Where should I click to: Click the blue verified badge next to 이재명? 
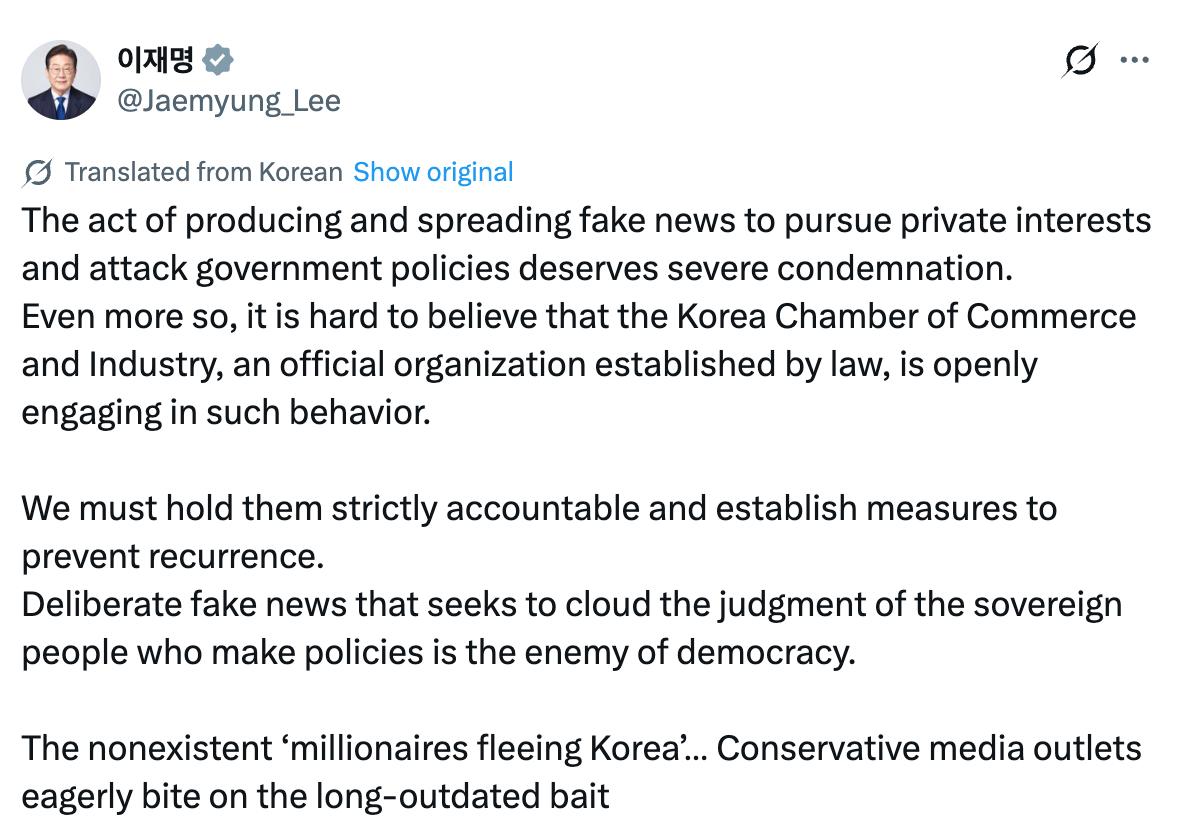(218, 61)
